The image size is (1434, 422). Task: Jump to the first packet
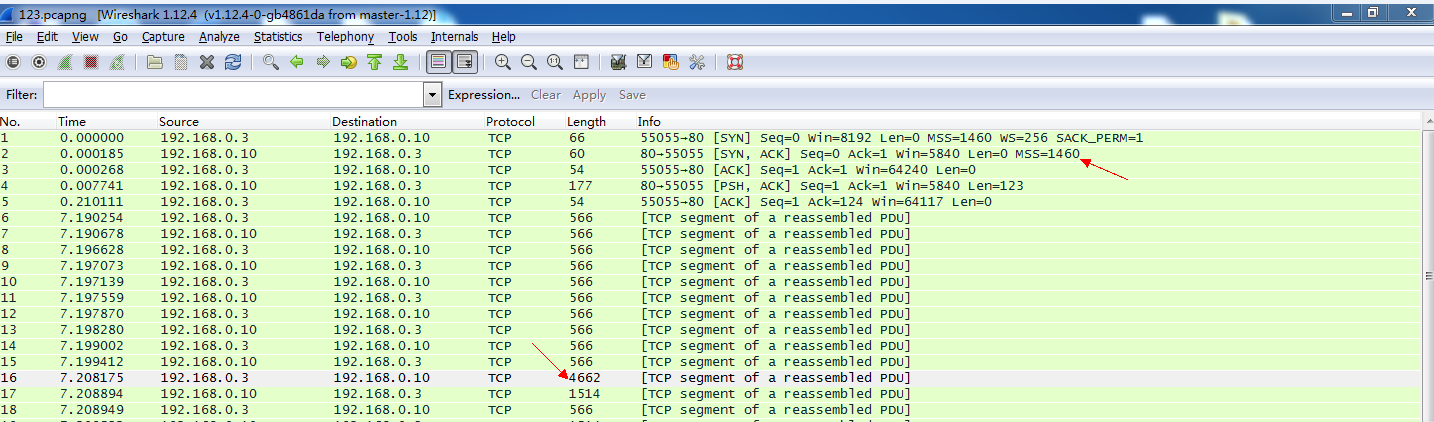click(x=375, y=62)
